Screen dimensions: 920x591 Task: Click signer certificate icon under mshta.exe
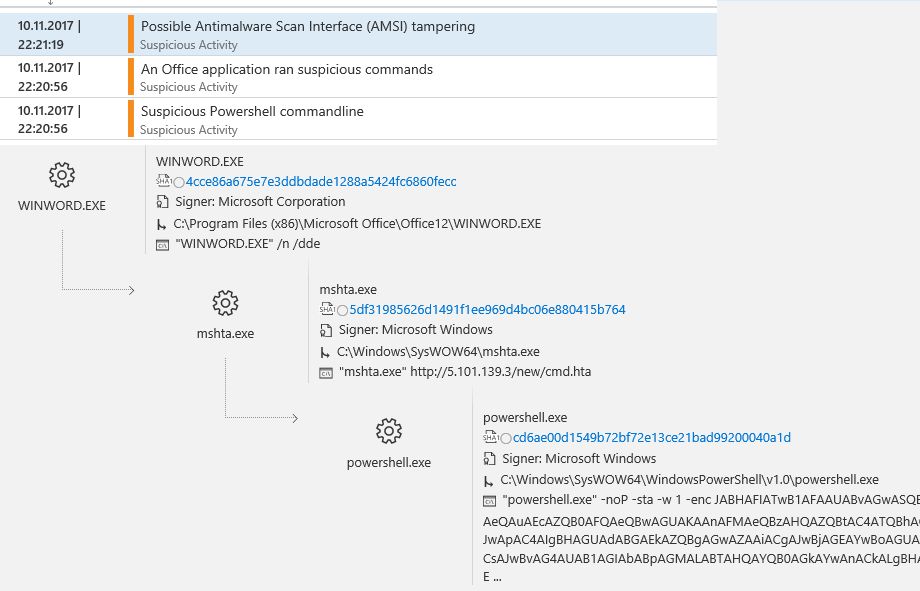click(x=326, y=330)
